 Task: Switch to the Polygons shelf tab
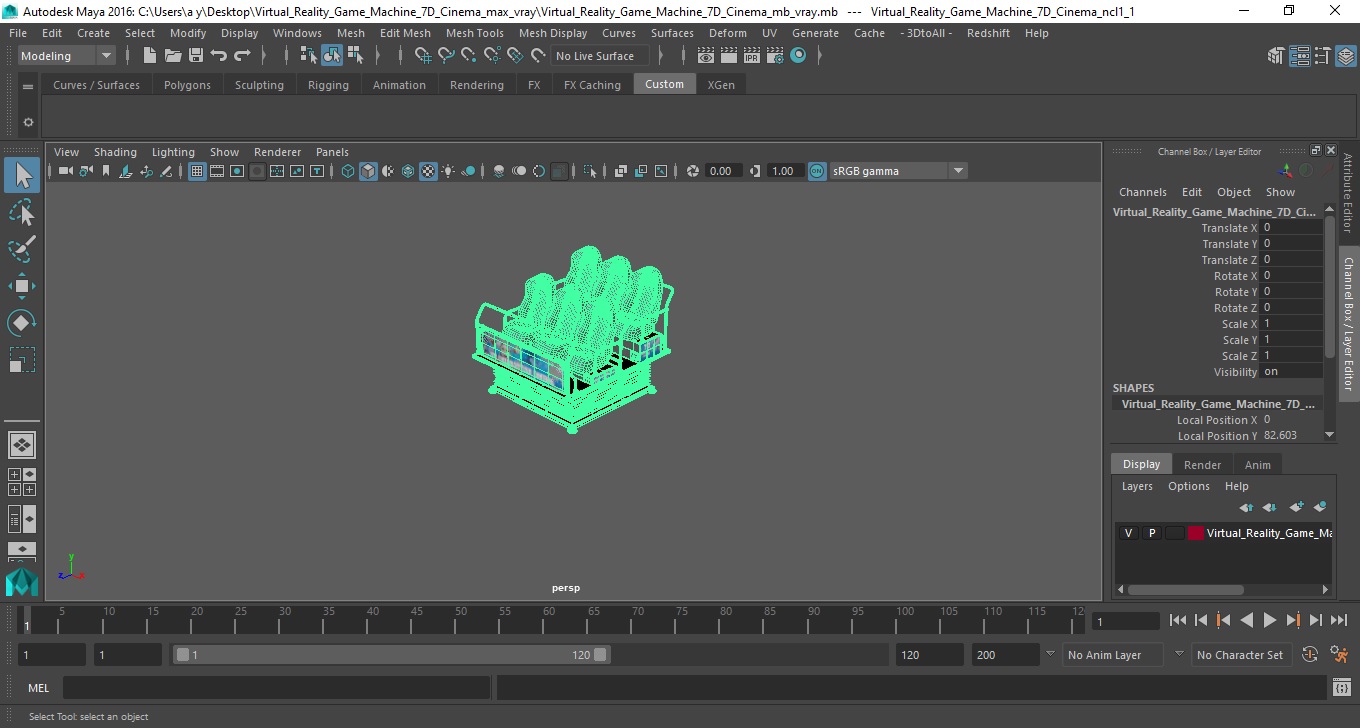(187, 85)
